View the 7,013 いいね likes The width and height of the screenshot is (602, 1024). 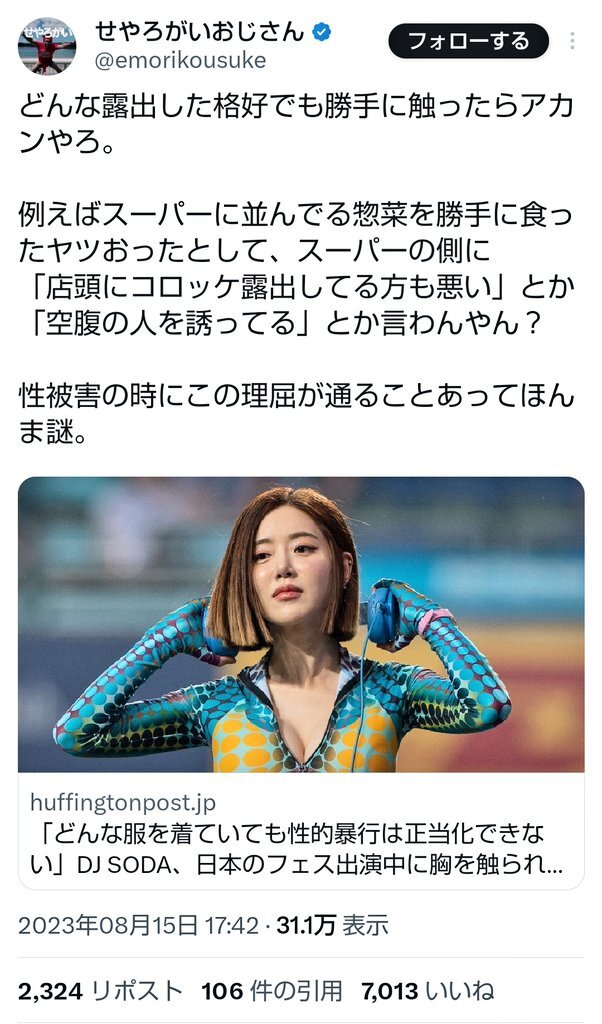[428, 991]
